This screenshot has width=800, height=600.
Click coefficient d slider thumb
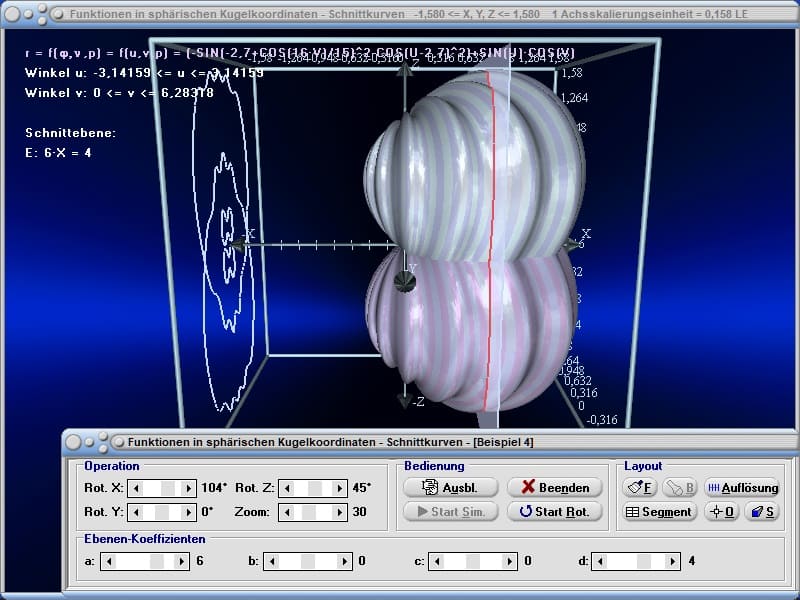tap(644, 562)
